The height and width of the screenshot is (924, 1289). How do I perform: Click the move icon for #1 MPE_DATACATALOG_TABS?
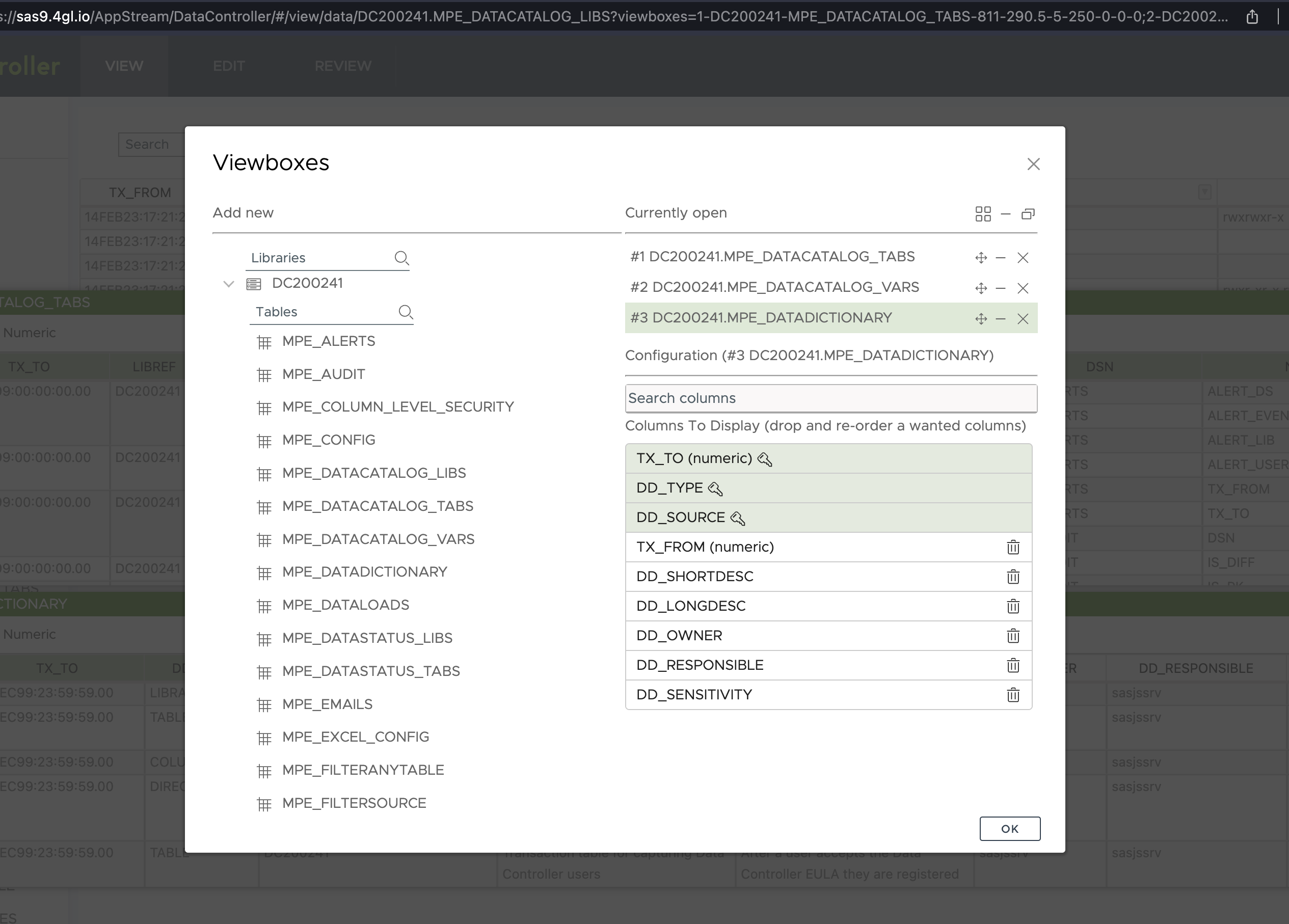(981, 257)
